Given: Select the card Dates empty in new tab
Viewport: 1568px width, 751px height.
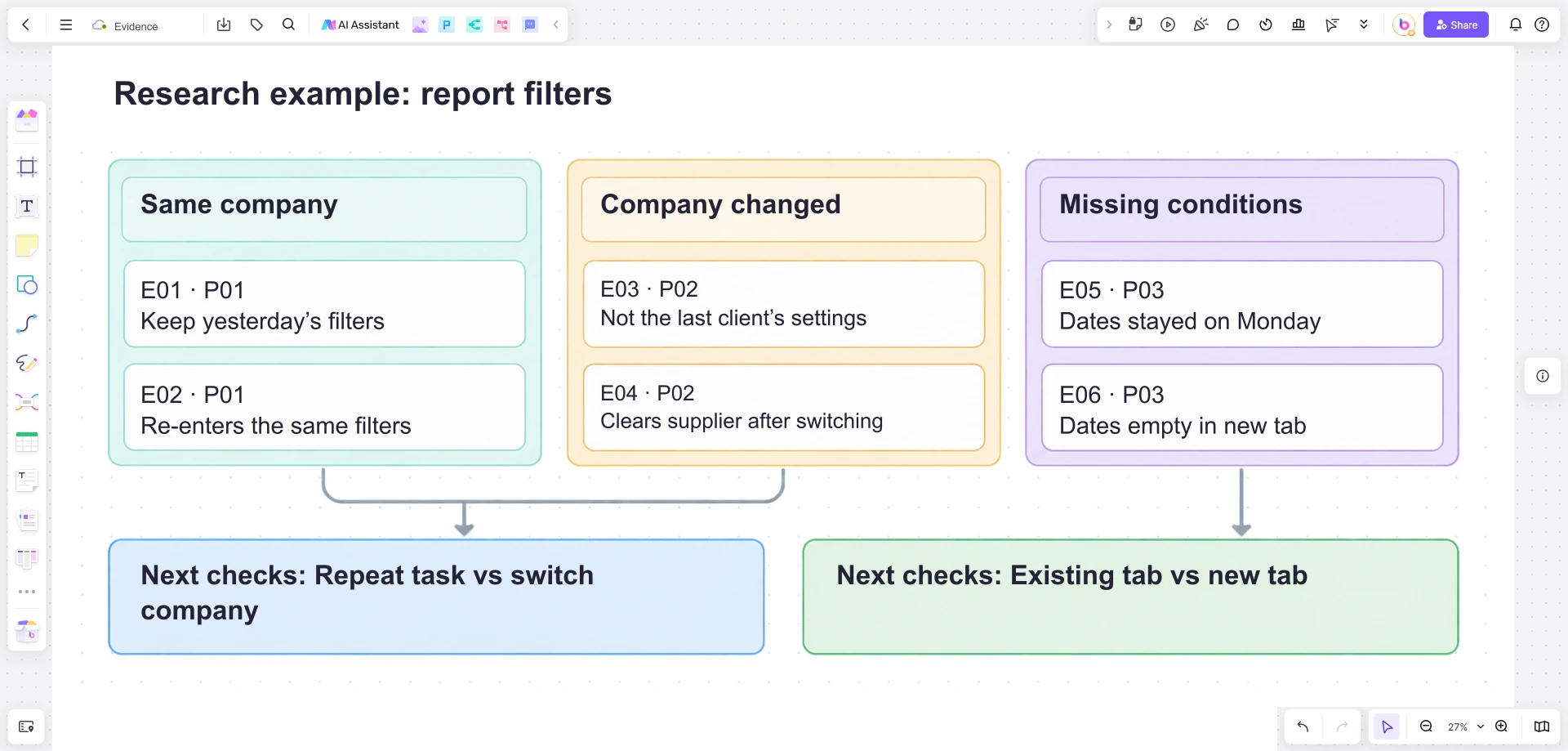Looking at the screenshot, I should pos(1242,407).
